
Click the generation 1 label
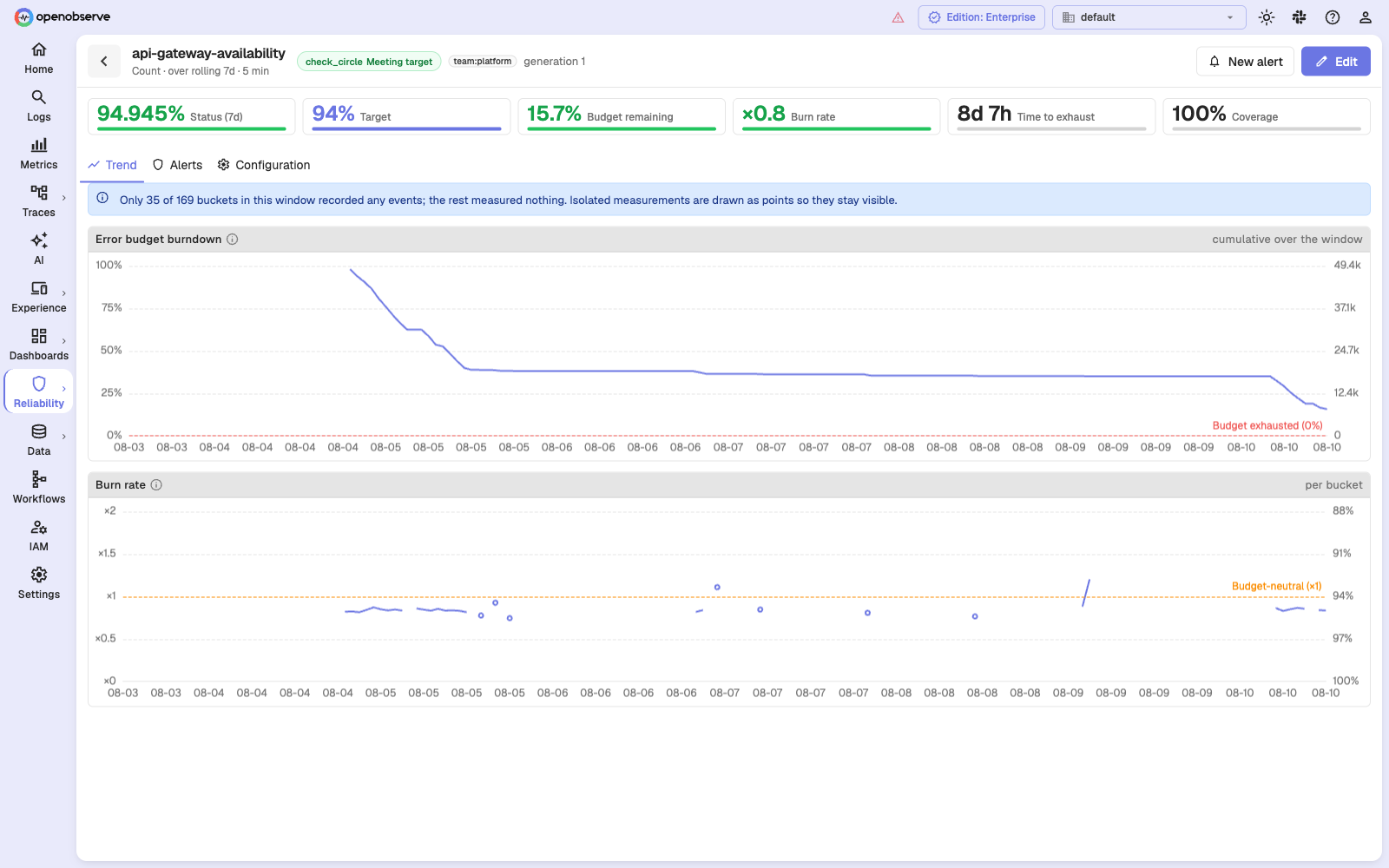click(555, 62)
